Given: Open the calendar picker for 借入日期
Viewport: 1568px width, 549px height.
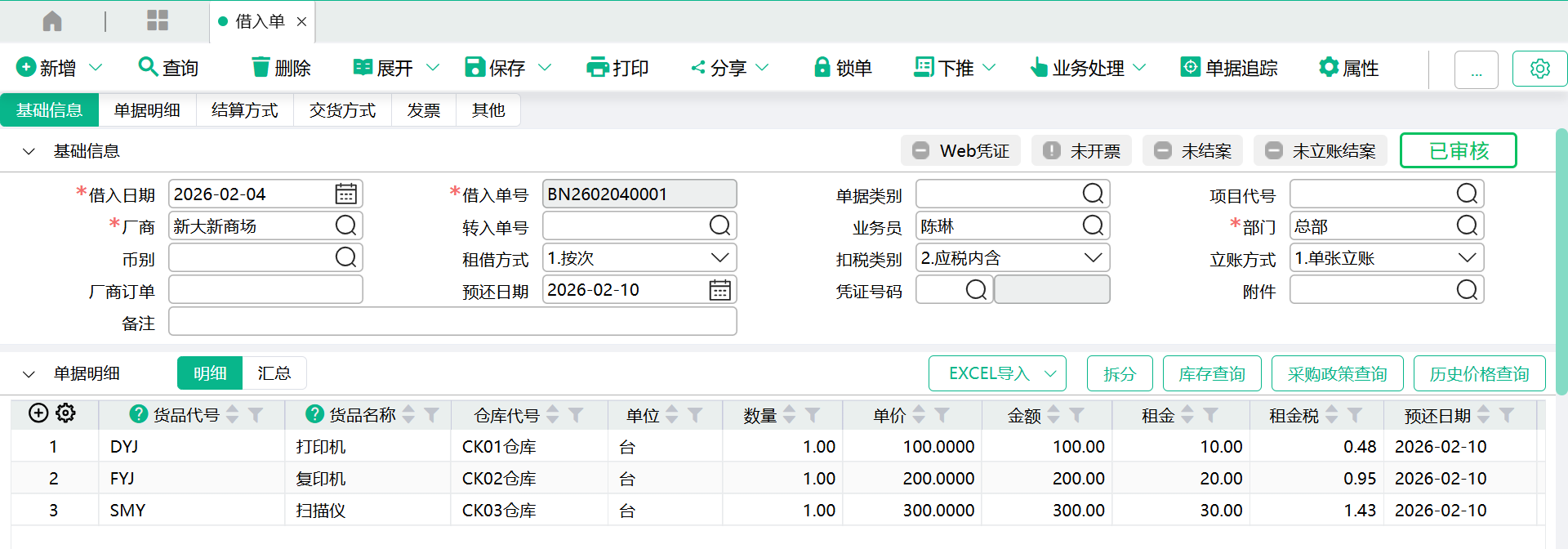Looking at the screenshot, I should [x=345, y=194].
